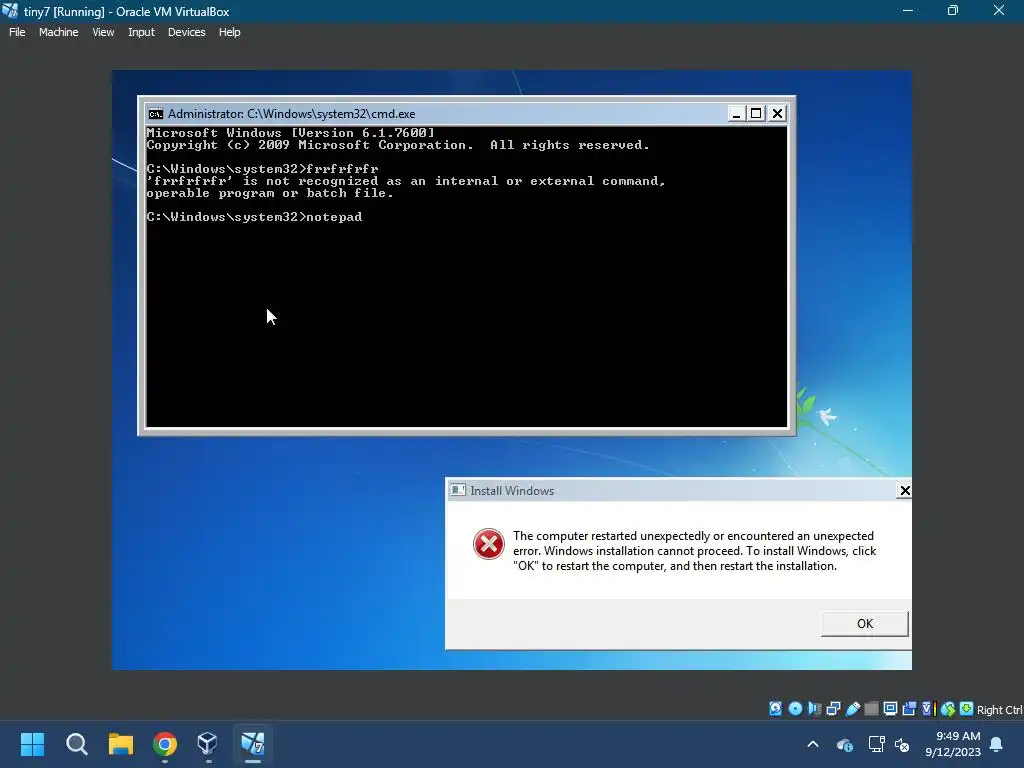
Task: Click the CPU virtualization status indicator
Action: [x=928, y=709]
